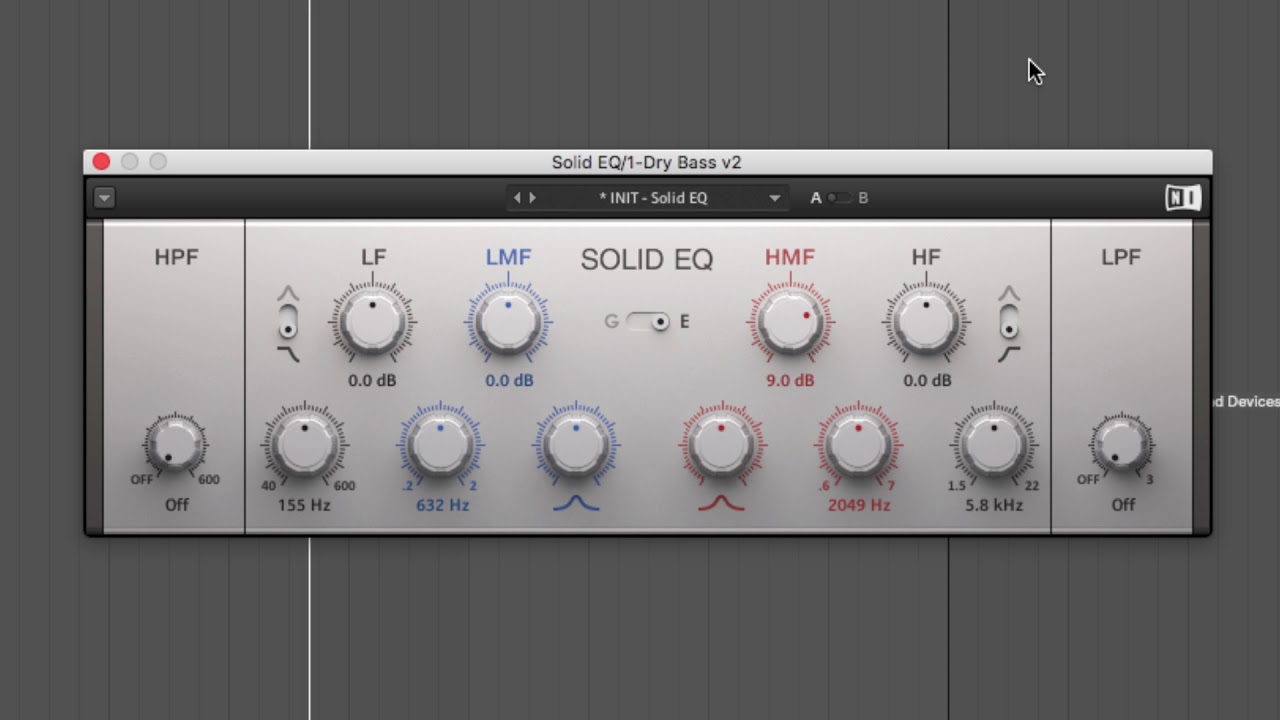Image resolution: width=1280 pixels, height=720 pixels.
Task: Click the red HMF bell curve icon
Action: (722, 503)
